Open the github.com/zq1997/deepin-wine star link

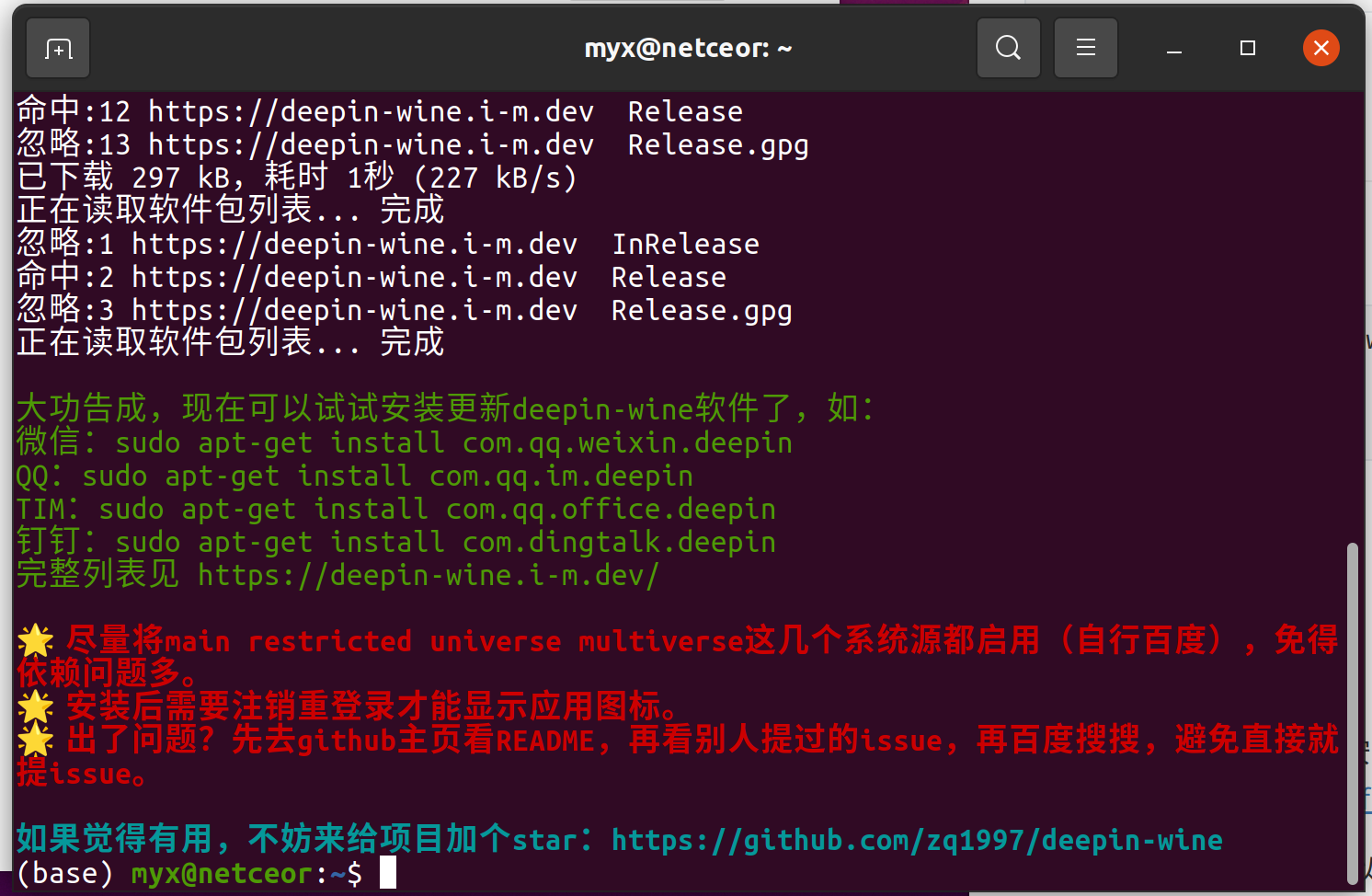(916, 840)
